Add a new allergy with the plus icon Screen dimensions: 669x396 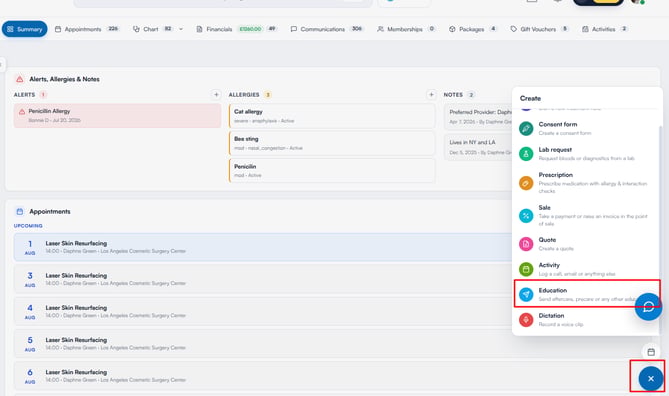[x=431, y=94]
